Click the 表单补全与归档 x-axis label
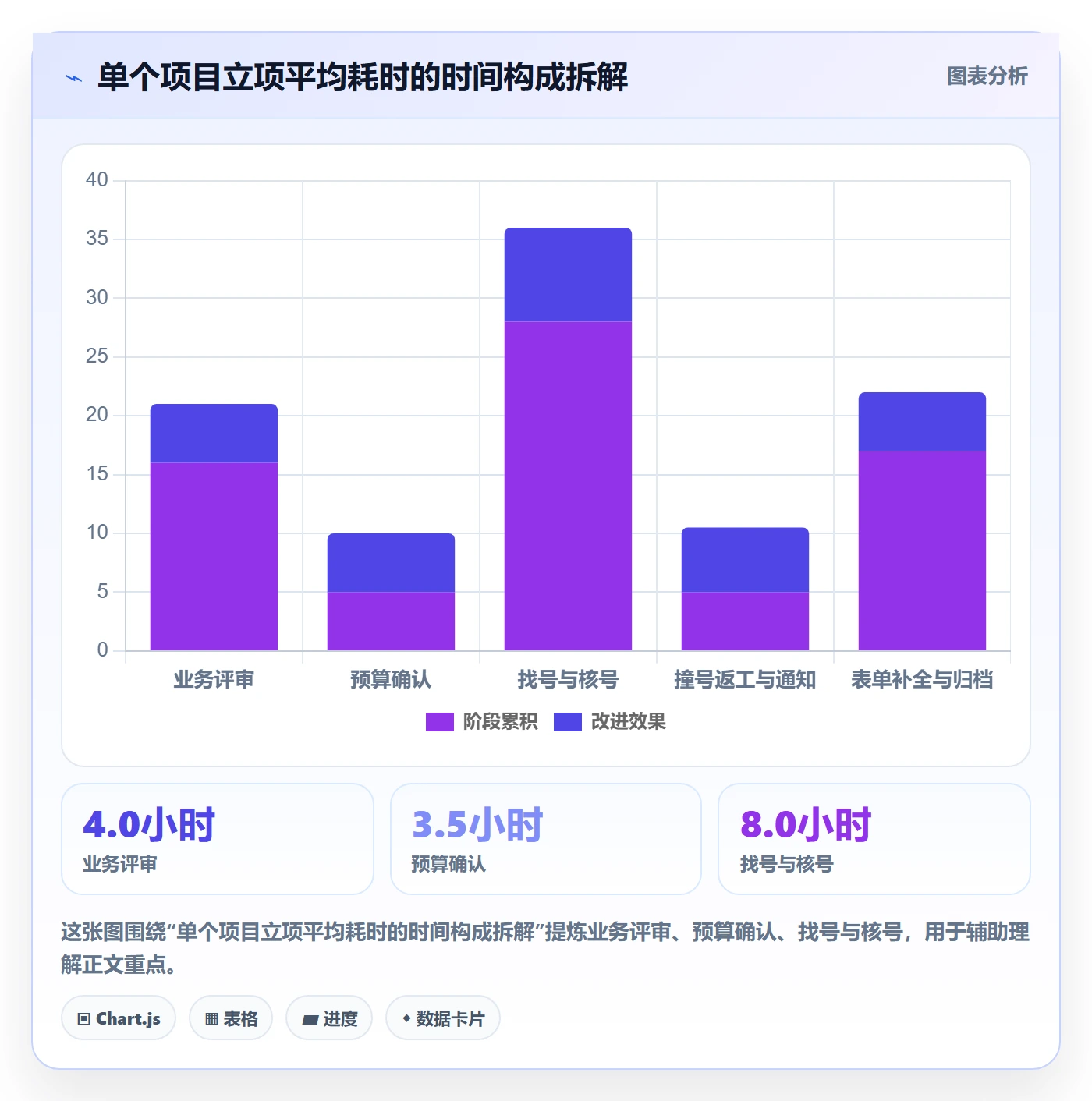The width and height of the screenshot is (1092, 1101). 922,680
